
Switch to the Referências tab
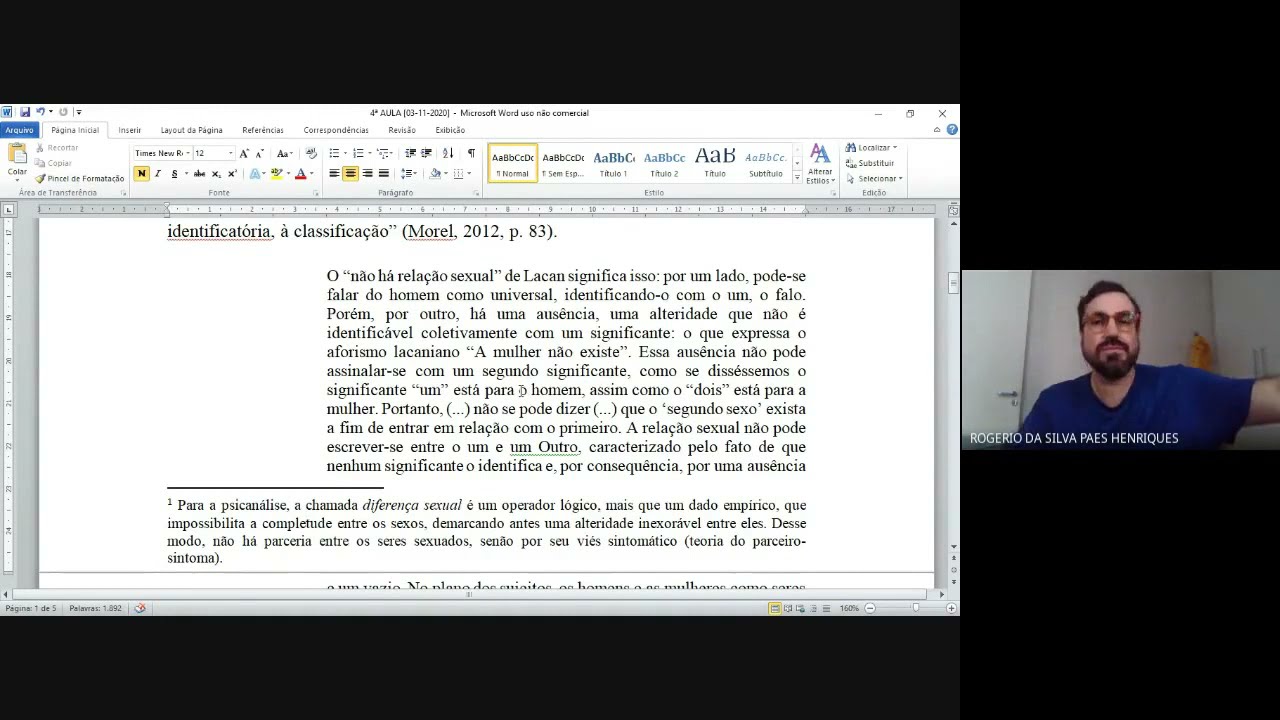(x=262, y=130)
